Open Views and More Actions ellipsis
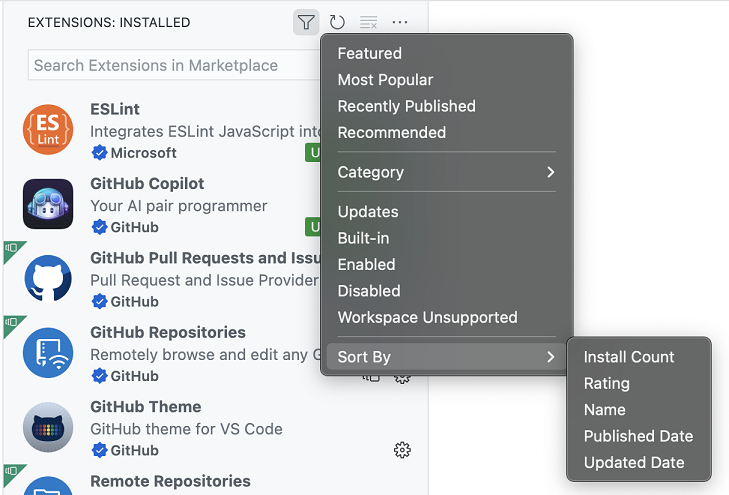Viewport: 729px width, 495px height. 400,22
